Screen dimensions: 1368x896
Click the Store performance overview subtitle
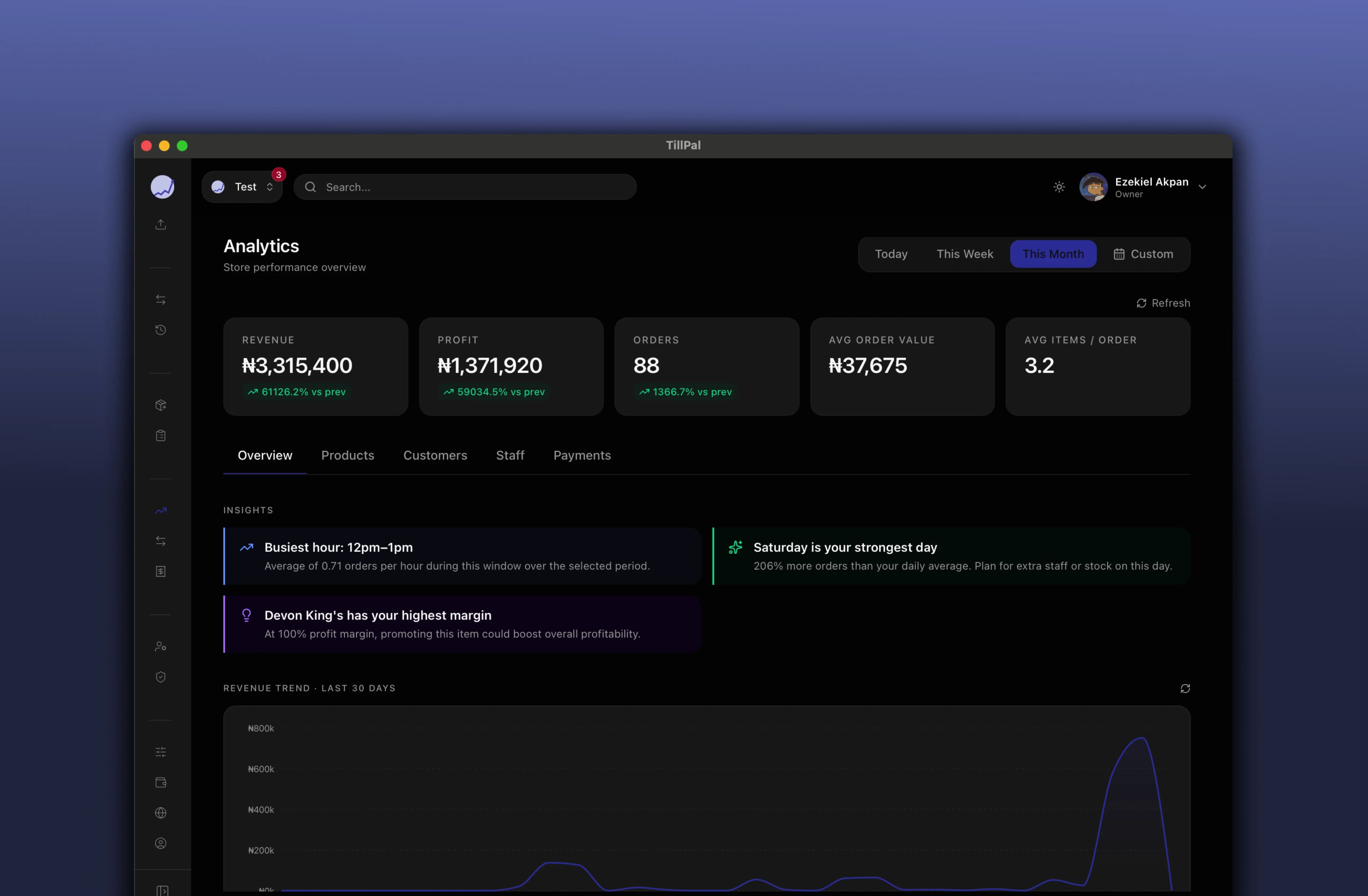pyautogui.click(x=294, y=267)
